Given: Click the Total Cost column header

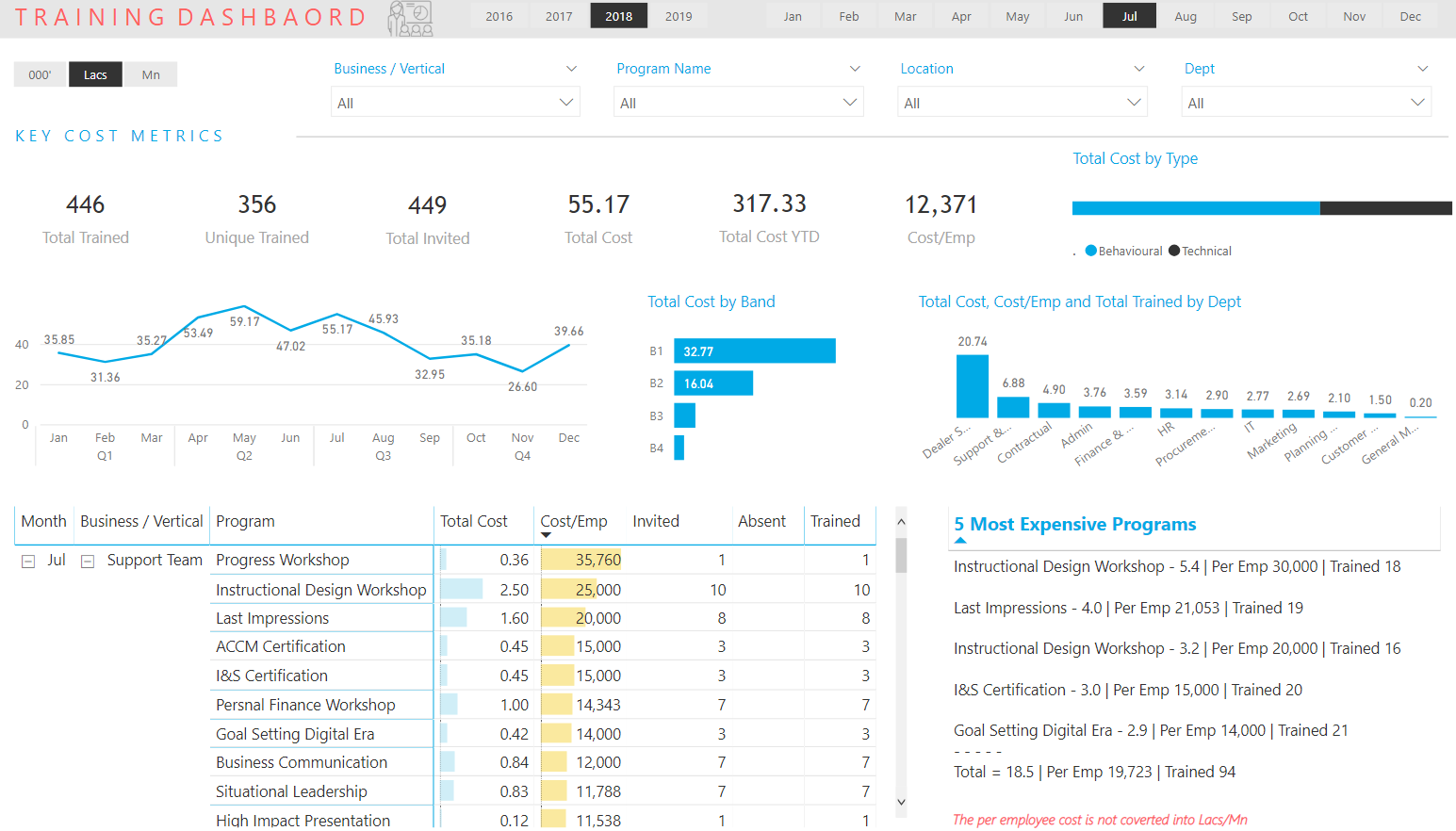Looking at the screenshot, I should (x=473, y=521).
